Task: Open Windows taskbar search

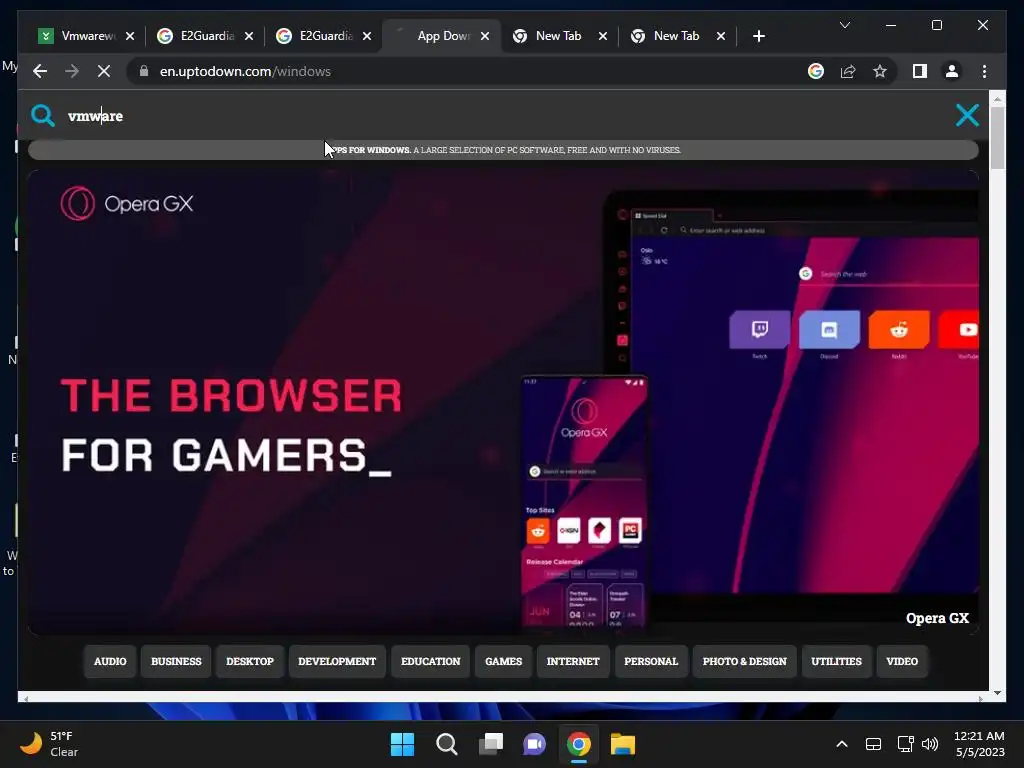Action: point(447,744)
